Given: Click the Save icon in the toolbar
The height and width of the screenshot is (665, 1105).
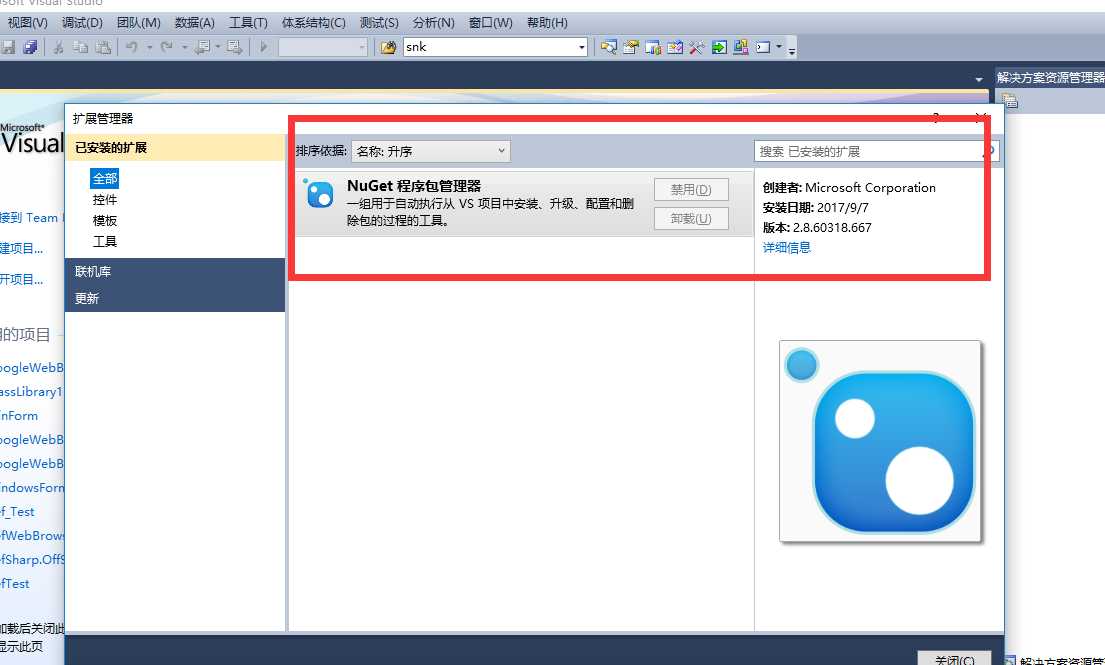Looking at the screenshot, I should (8, 47).
